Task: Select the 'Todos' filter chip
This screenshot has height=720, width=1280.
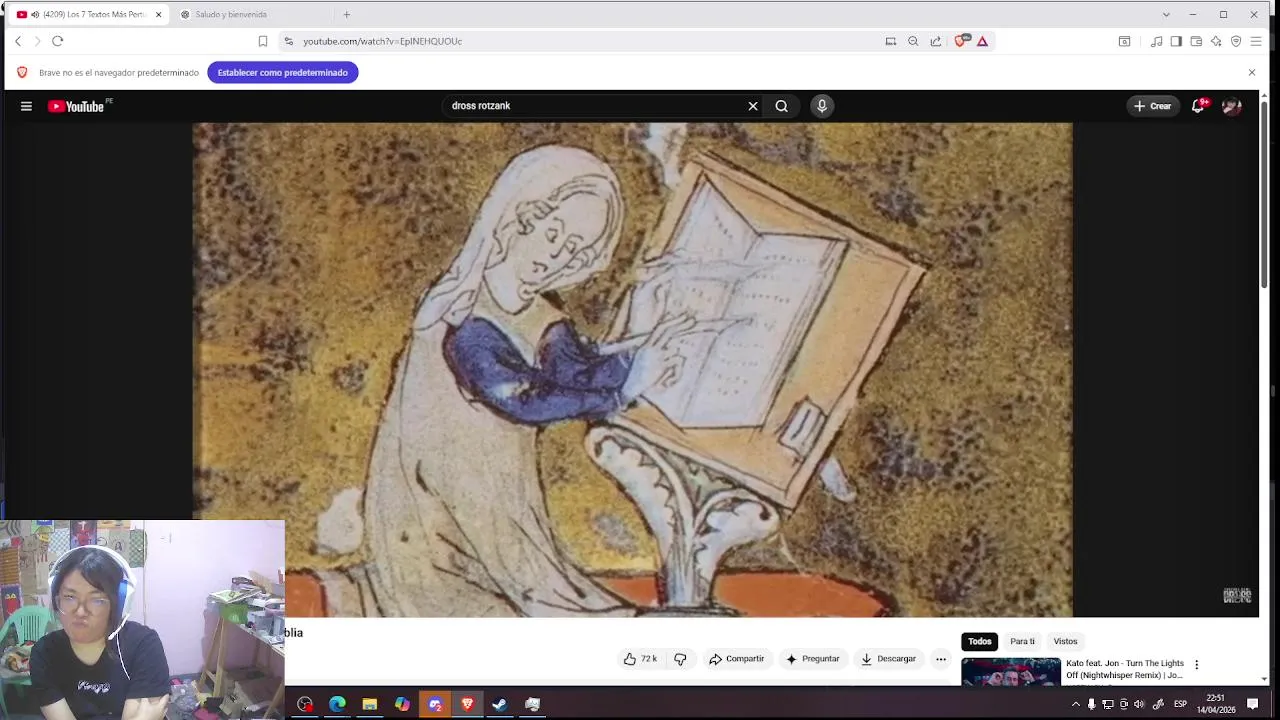Action: tap(980, 641)
